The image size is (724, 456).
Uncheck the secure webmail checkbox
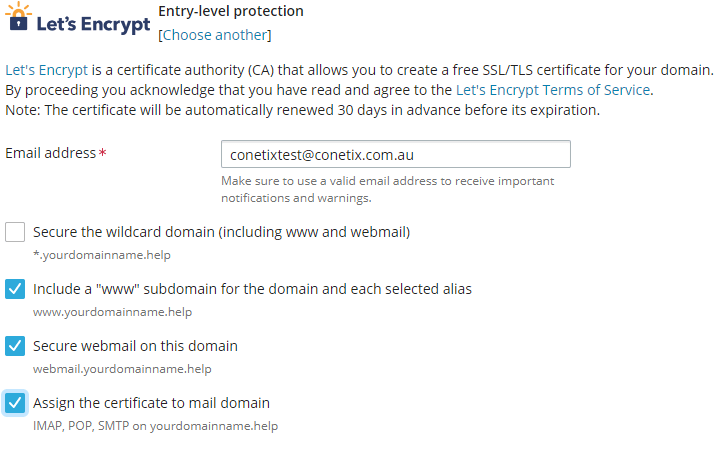[15, 346]
